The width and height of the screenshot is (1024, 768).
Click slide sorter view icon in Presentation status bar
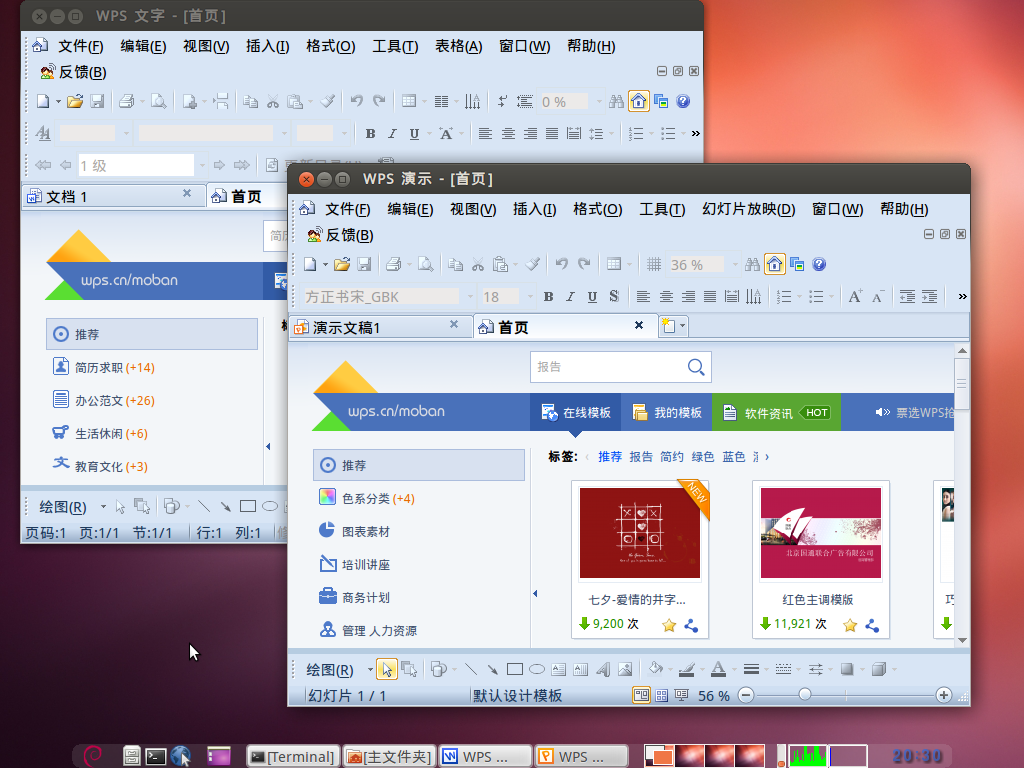pos(662,696)
